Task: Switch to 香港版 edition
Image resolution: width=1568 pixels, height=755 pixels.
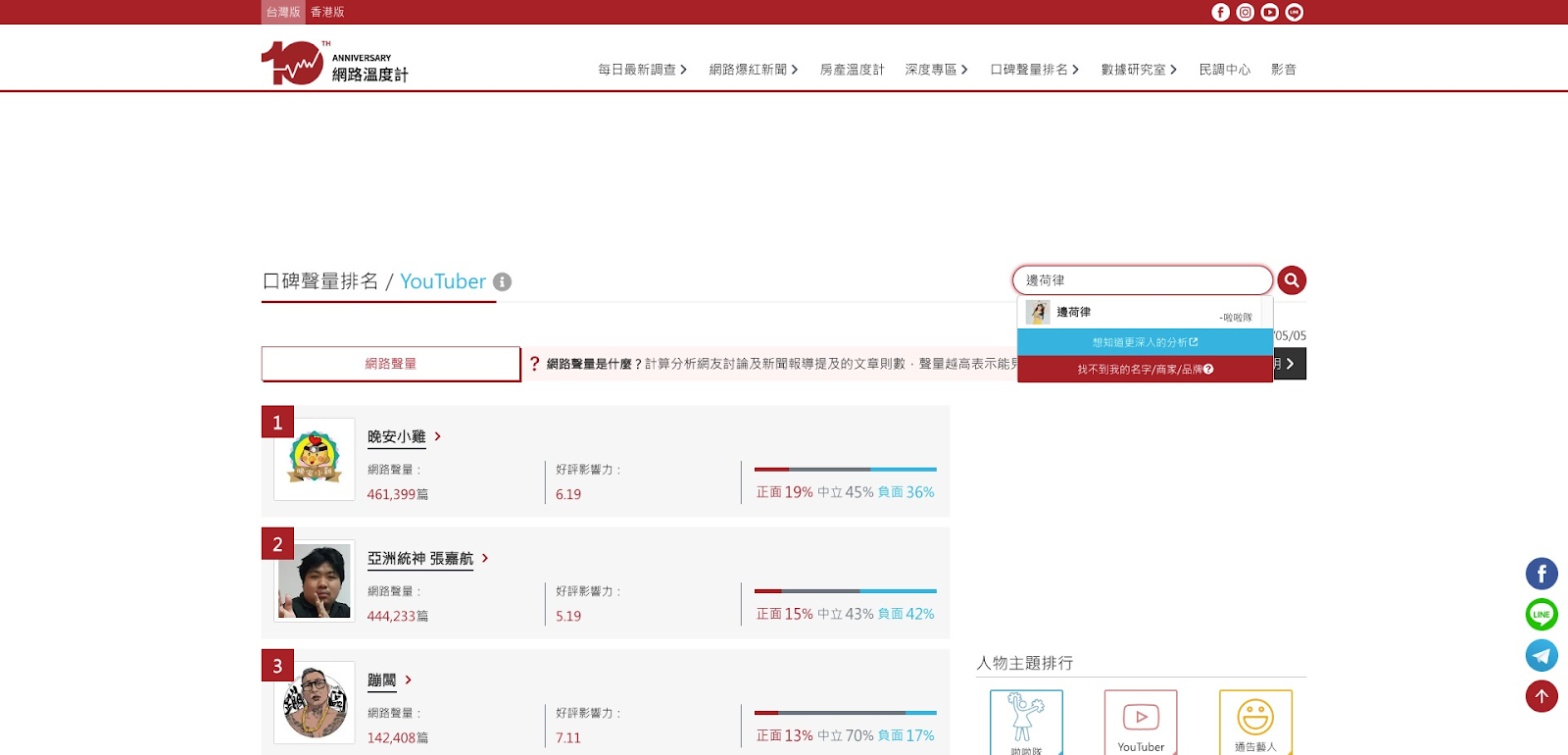Action: [327, 12]
